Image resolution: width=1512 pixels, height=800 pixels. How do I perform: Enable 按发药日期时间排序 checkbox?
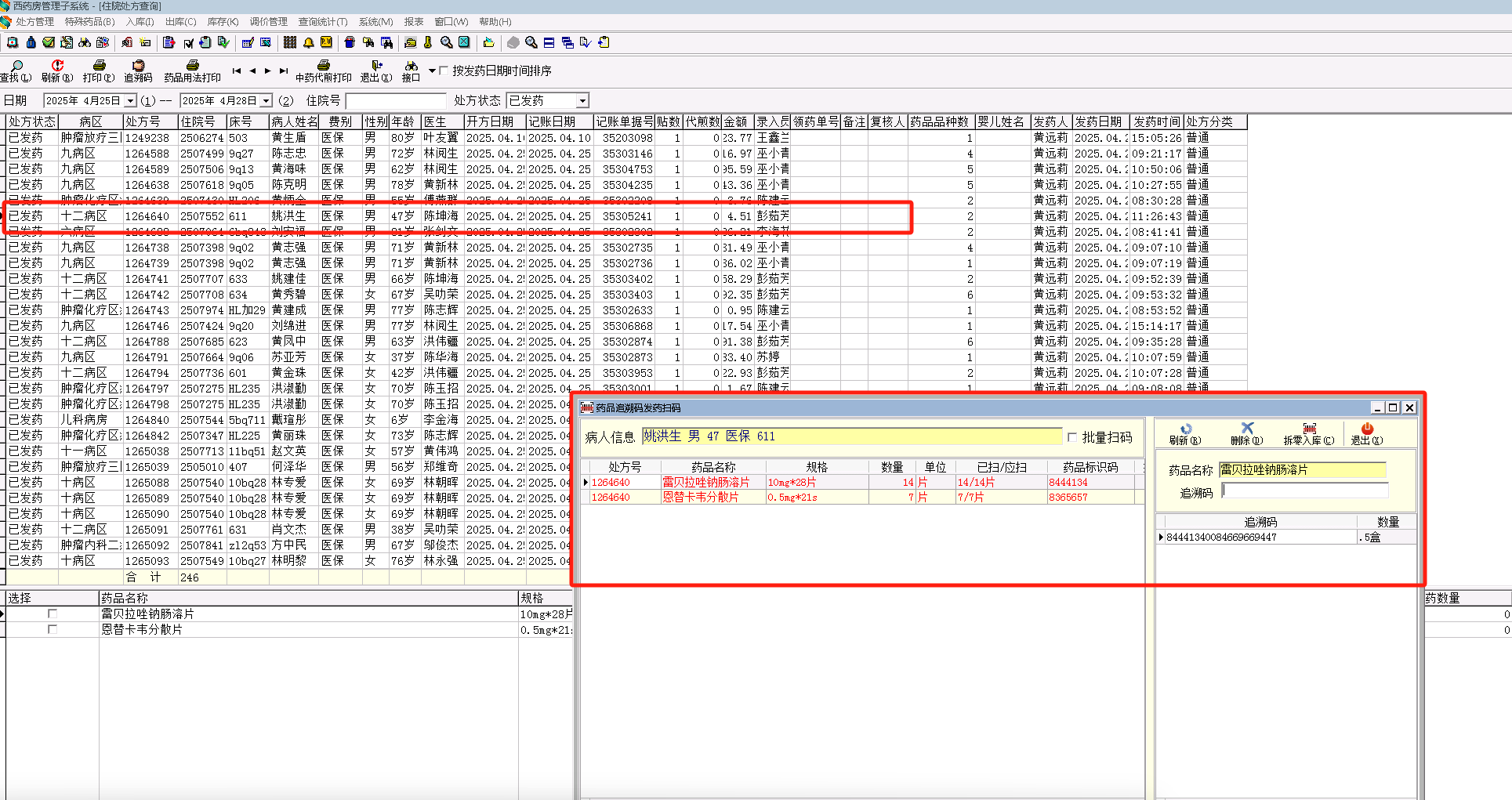point(444,71)
